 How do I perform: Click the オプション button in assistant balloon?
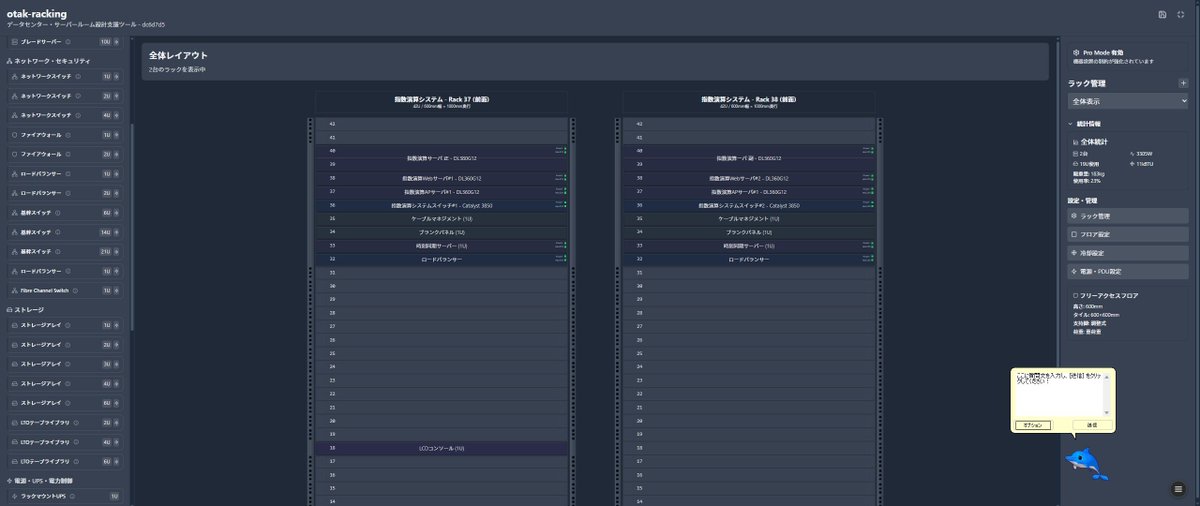[x=1032, y=425]
